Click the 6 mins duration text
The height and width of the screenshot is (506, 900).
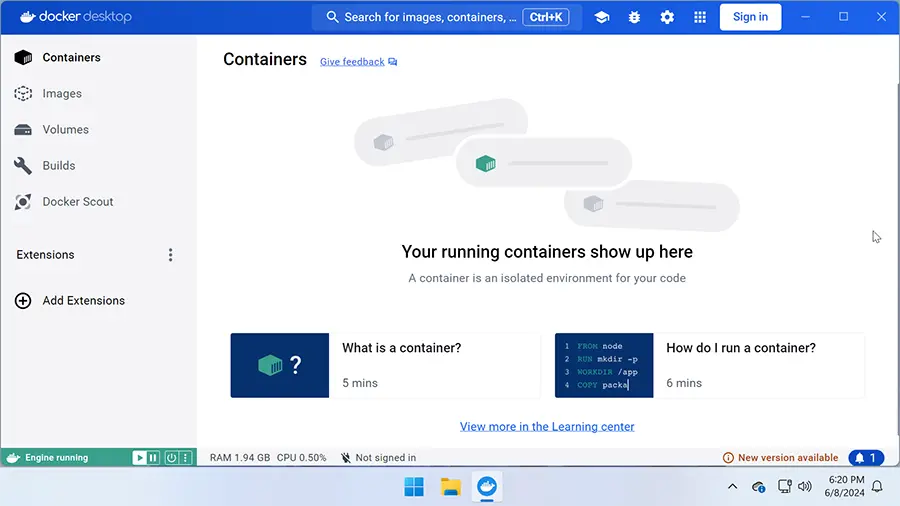684,383
